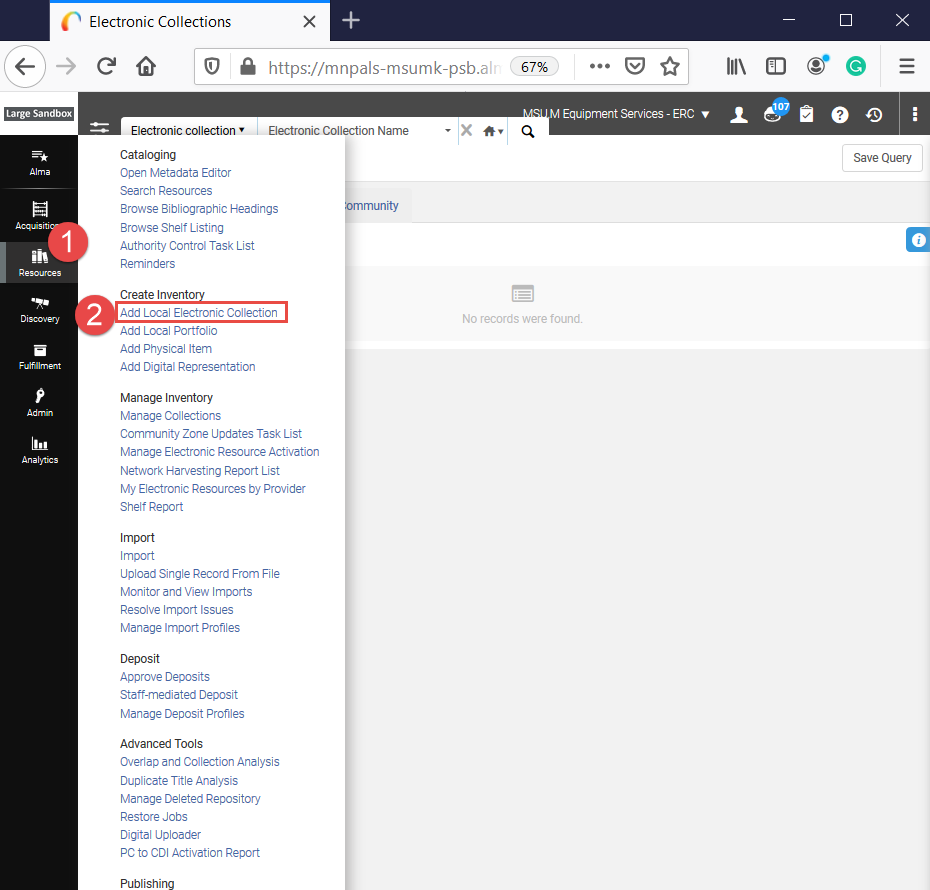This screenshot has width=930, height=890.
Task: Save page to Pocket icon
Action: [x=635, y=66]
